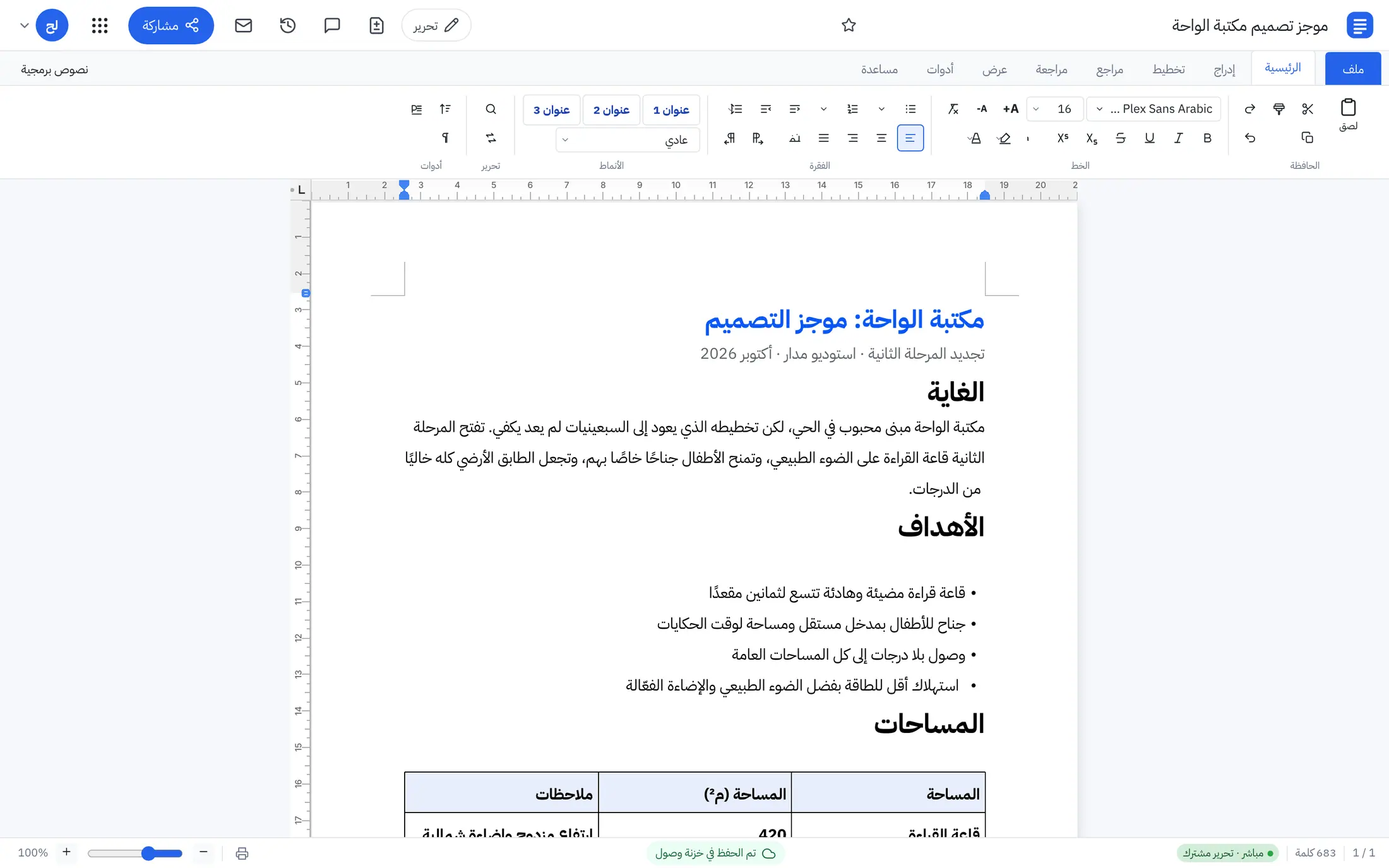Click the sort ascending icon

pos(445,109)
